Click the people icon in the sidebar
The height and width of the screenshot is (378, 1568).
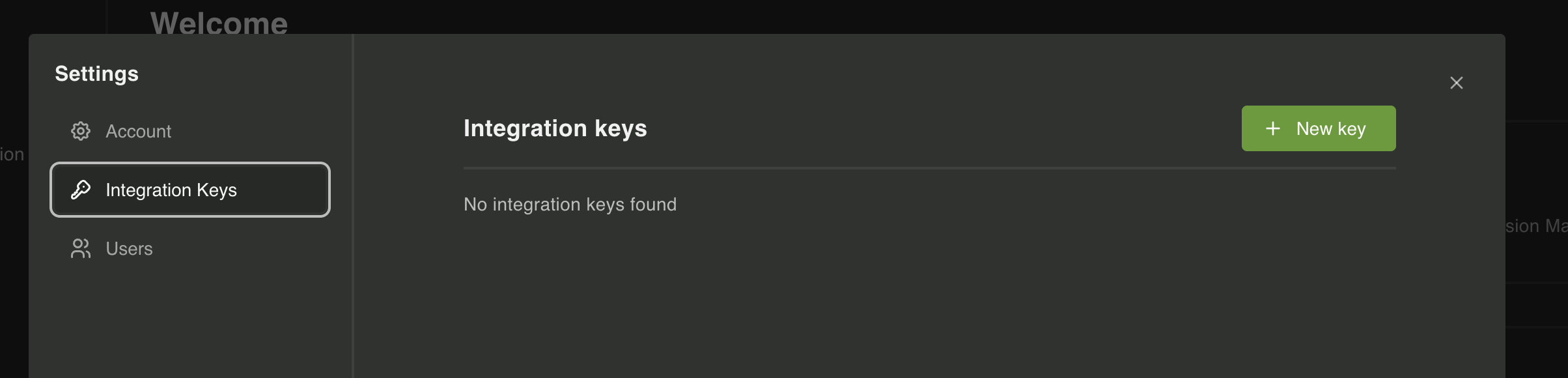pyautogui.click(x=80, y=248)
